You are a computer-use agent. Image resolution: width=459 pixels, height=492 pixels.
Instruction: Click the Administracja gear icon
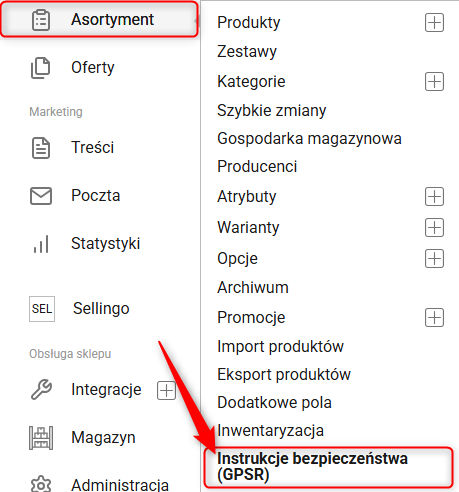point(41,484)
